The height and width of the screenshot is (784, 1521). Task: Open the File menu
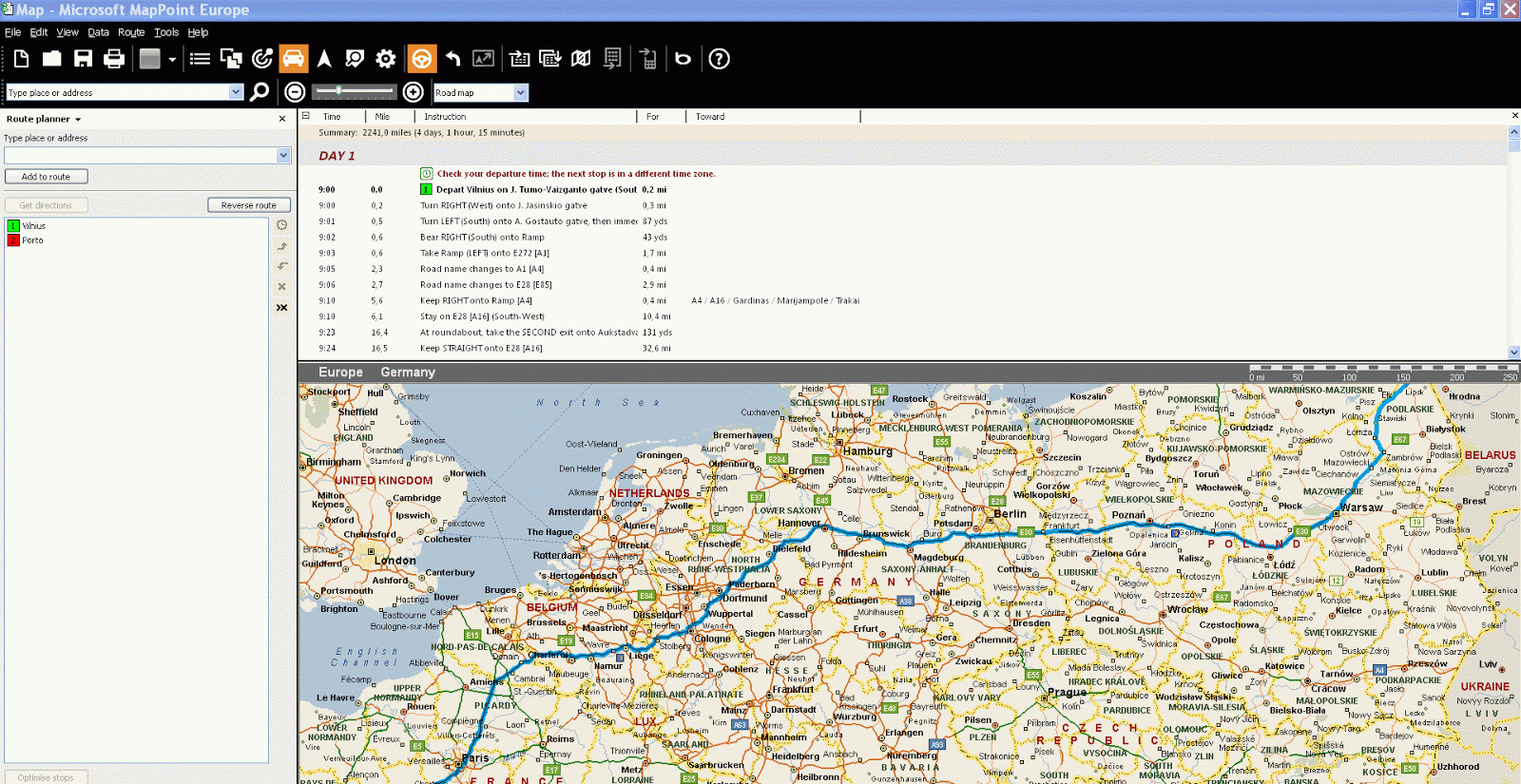13,32
